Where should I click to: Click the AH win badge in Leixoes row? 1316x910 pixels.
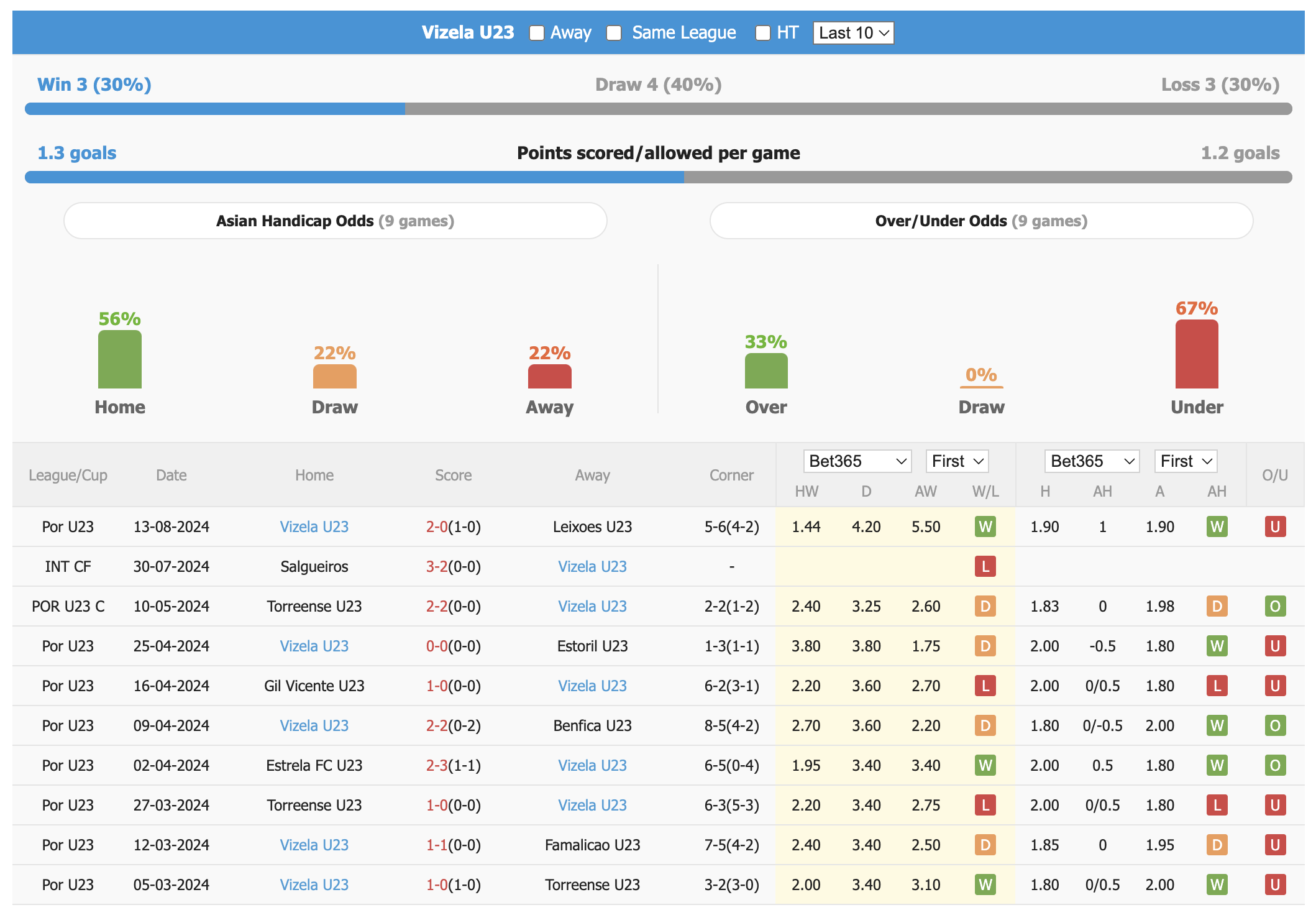point(1217,526)
